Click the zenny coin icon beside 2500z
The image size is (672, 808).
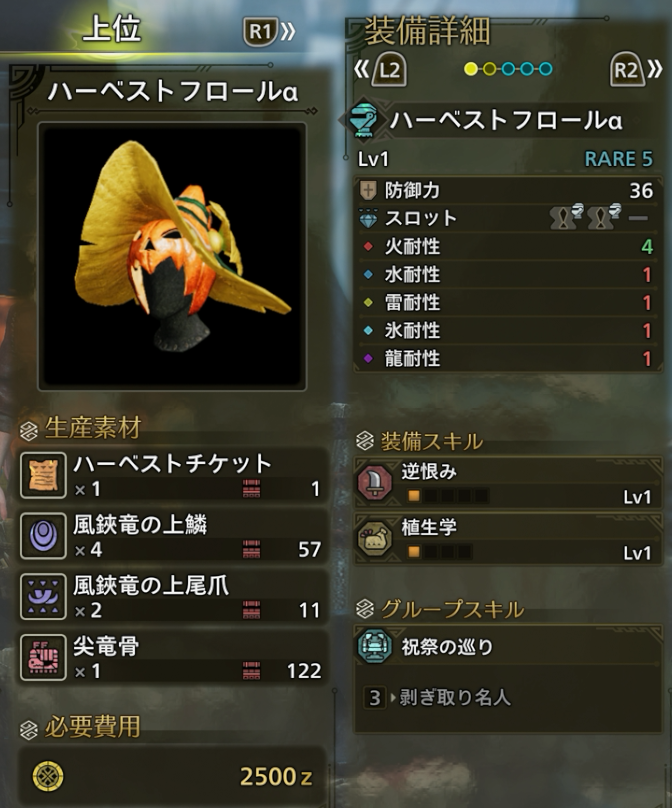(x=48, y=776)
